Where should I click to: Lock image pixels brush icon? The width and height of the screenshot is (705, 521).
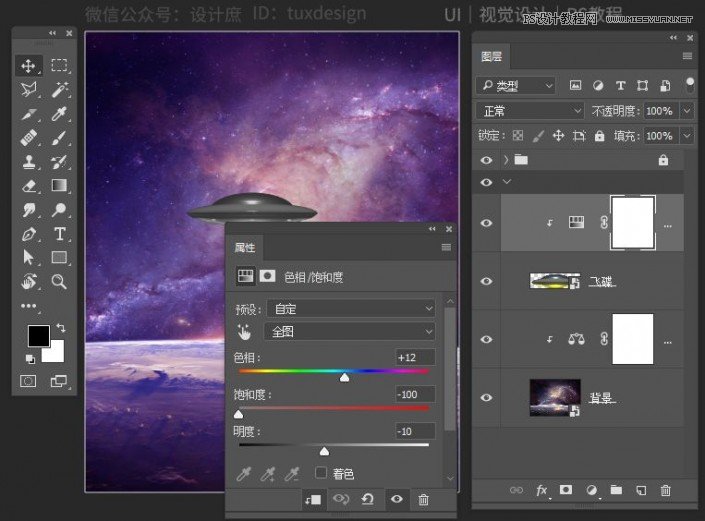(538, 136)
